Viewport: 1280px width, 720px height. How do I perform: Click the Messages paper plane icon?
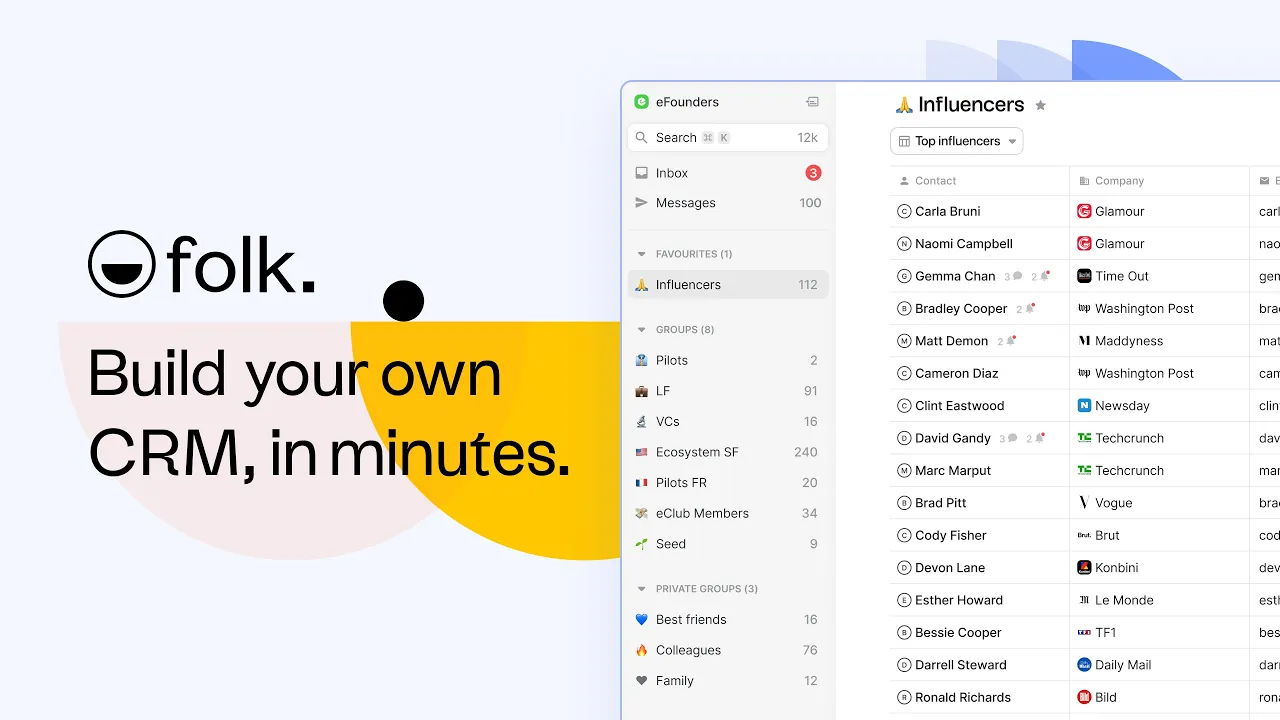coord(642,203)
